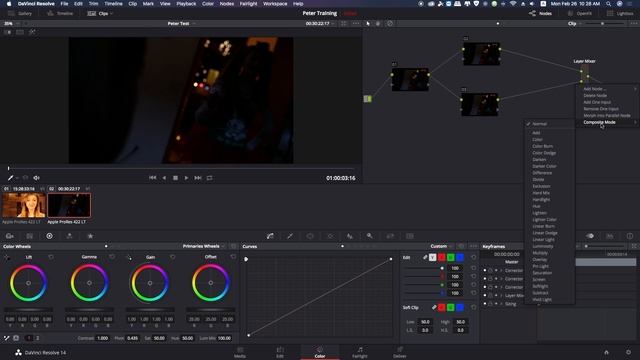
Task: Select the Curves palette icon
Action: tap(270, 236)
